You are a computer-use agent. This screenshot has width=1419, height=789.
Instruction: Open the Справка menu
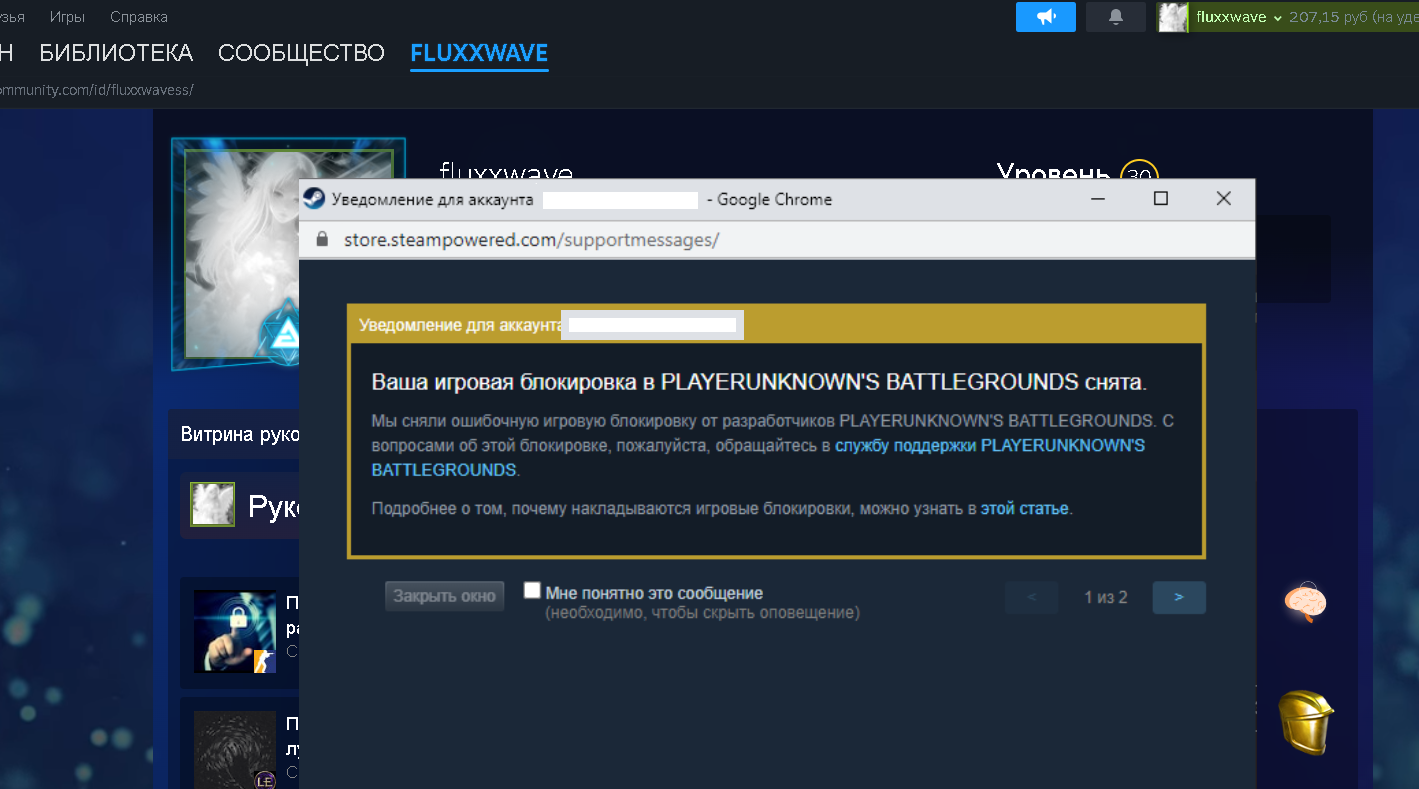tap(139, 17)
